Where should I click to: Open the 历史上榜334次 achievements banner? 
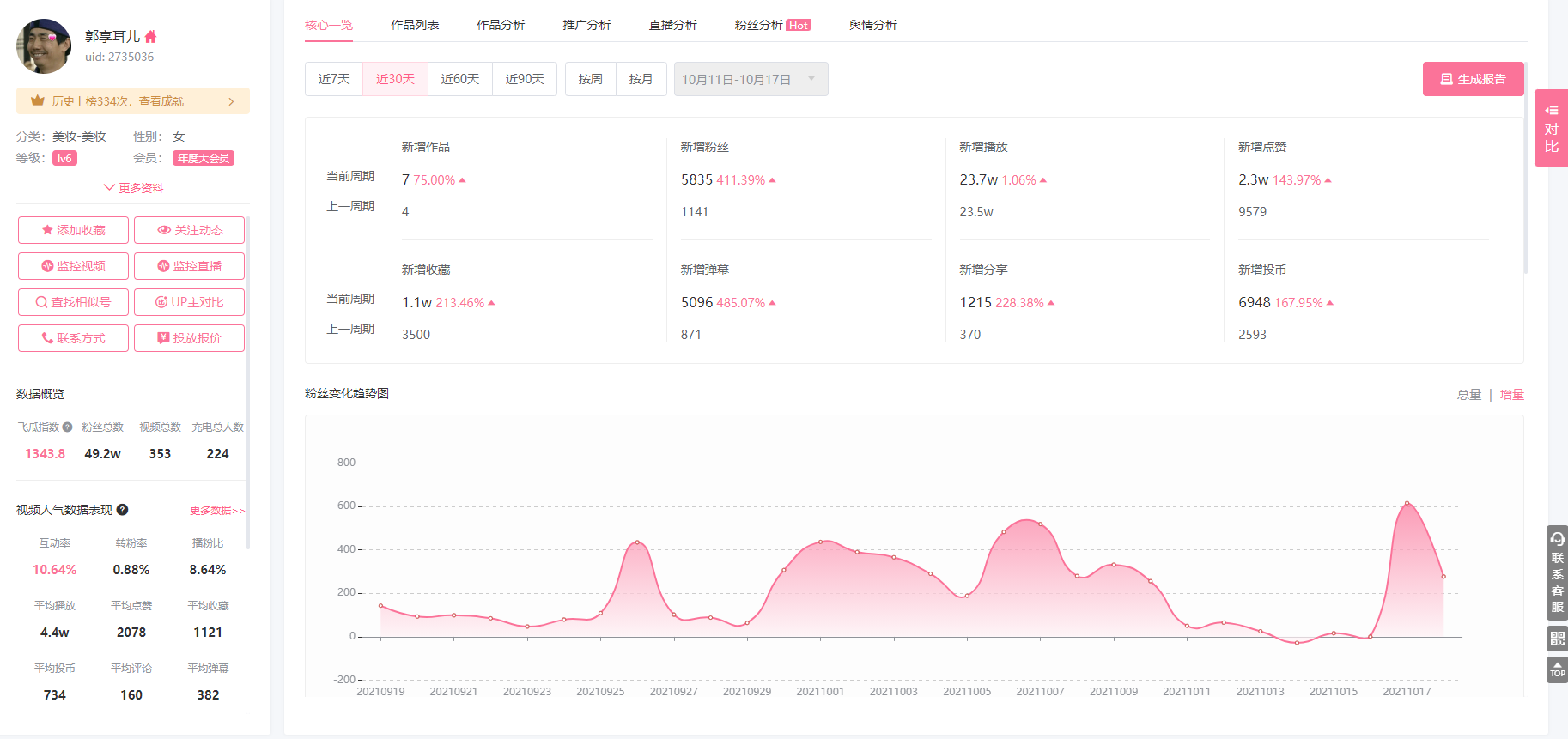point(133,101)
